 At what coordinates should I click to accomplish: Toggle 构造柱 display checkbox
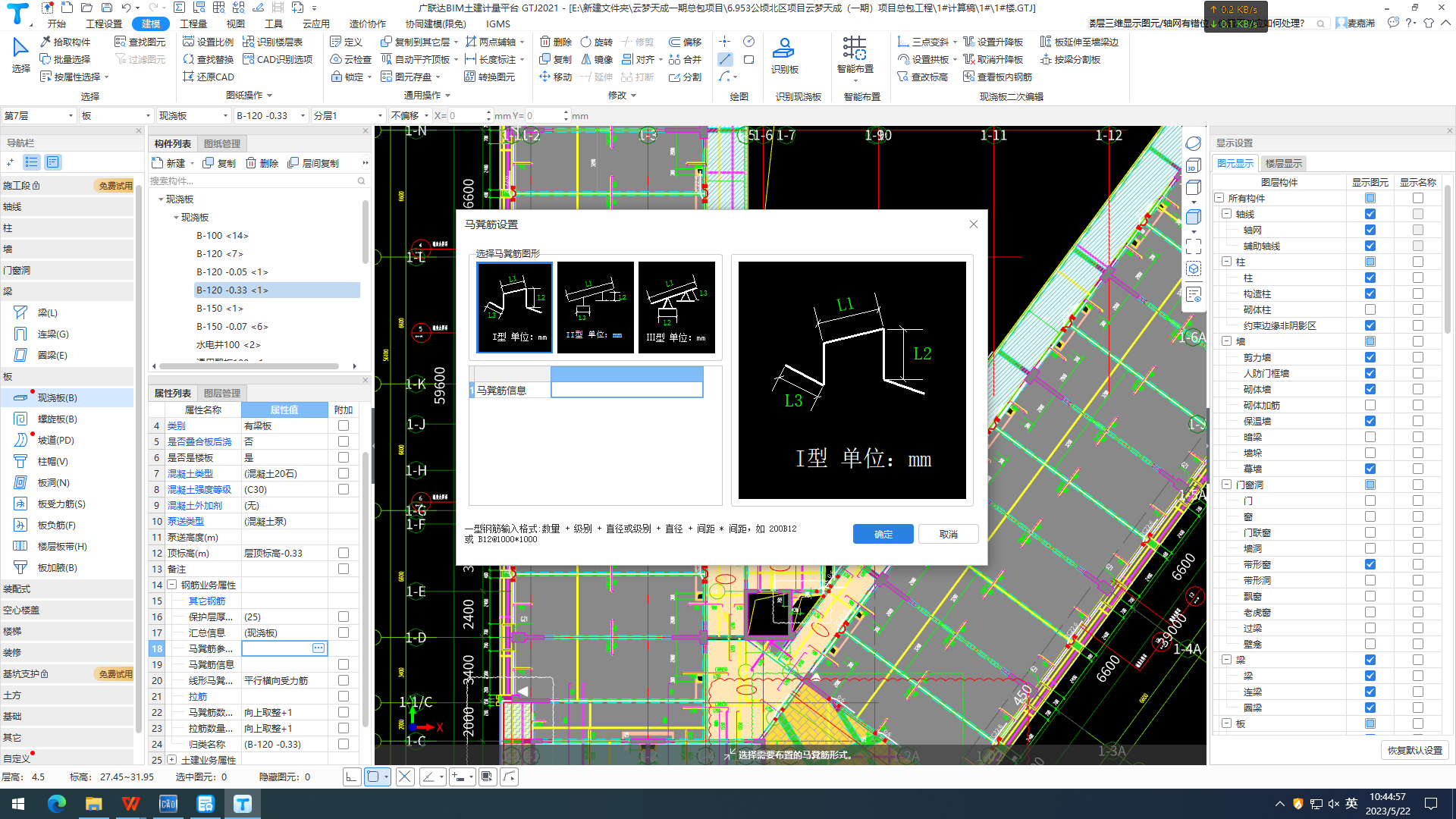pyautogui.click(x=1370, y=293)
